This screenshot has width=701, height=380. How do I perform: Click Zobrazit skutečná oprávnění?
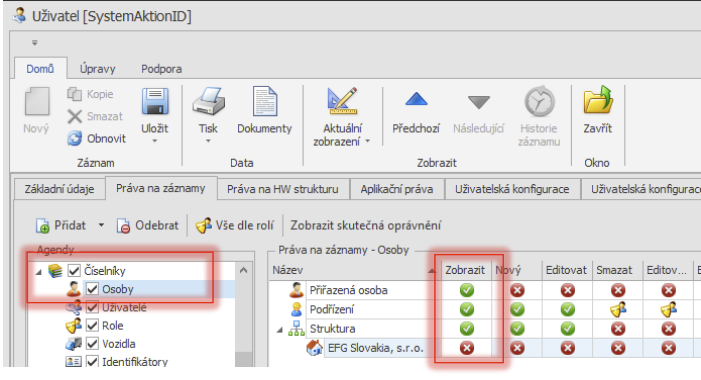[x=366, y=225]
